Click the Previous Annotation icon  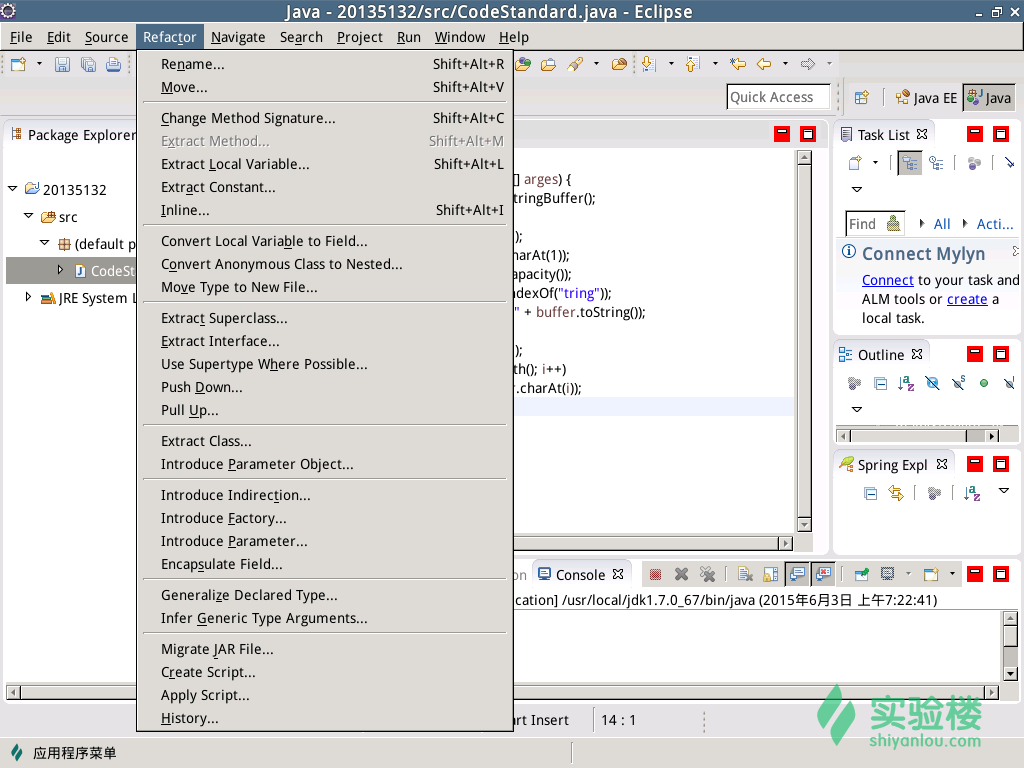[x=692, y=64]
